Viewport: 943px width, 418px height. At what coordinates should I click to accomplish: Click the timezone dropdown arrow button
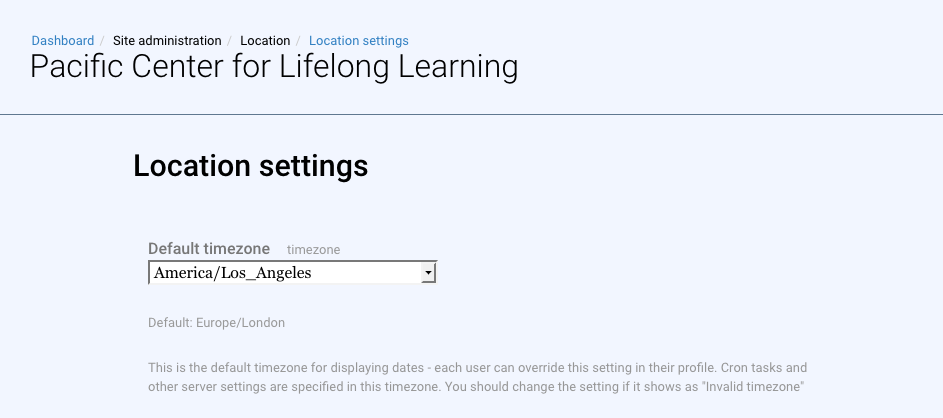pyautogui.click(x=428, y=272)
